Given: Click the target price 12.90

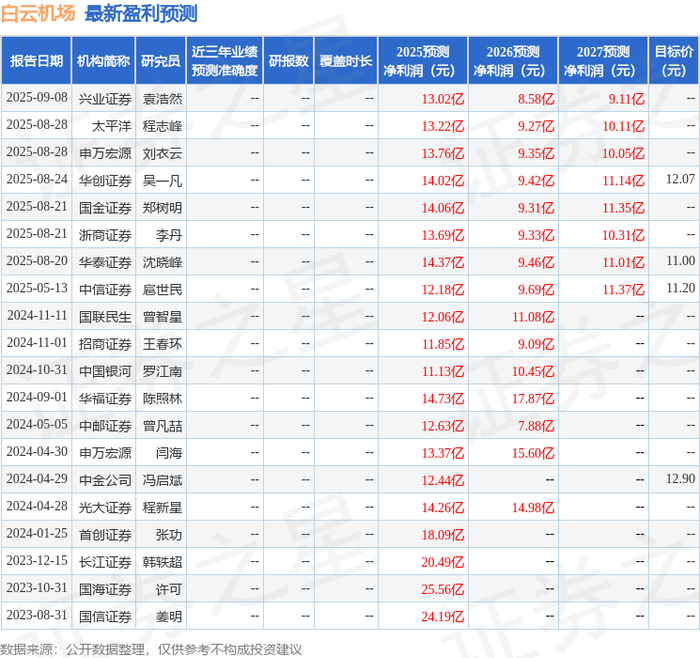Looking at the screenshot, I should pos(680,479).
